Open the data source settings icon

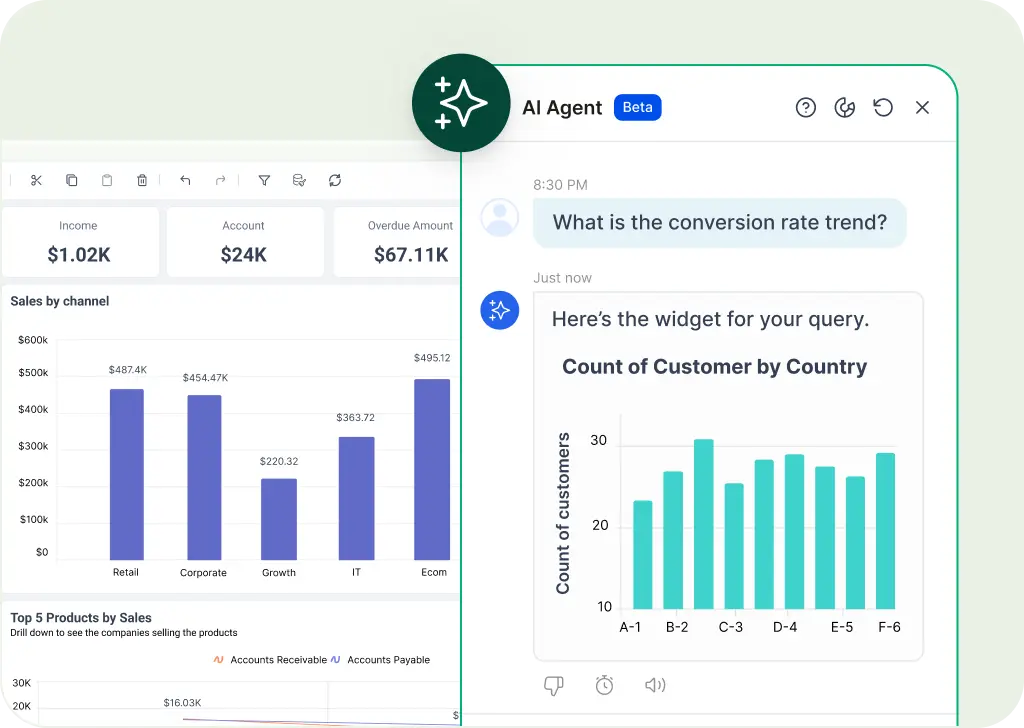(x=299, y=180)
